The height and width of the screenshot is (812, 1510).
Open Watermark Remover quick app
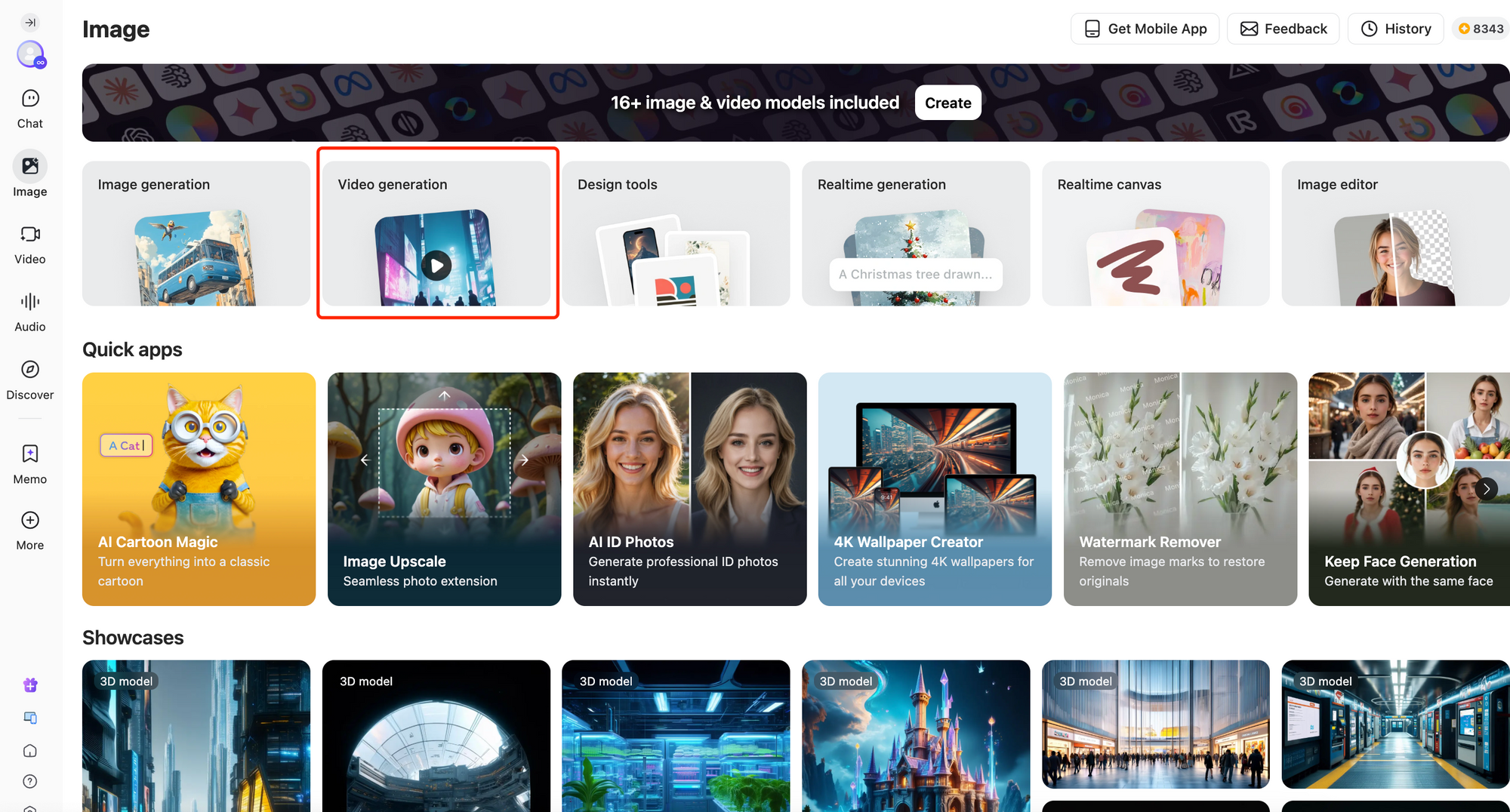[1180, 489]
